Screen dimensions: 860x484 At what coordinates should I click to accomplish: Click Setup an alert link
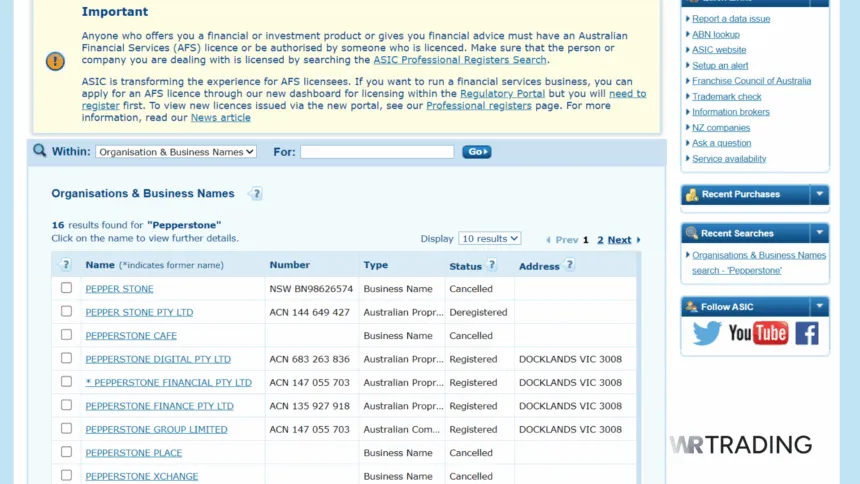[x=720, y=66]
